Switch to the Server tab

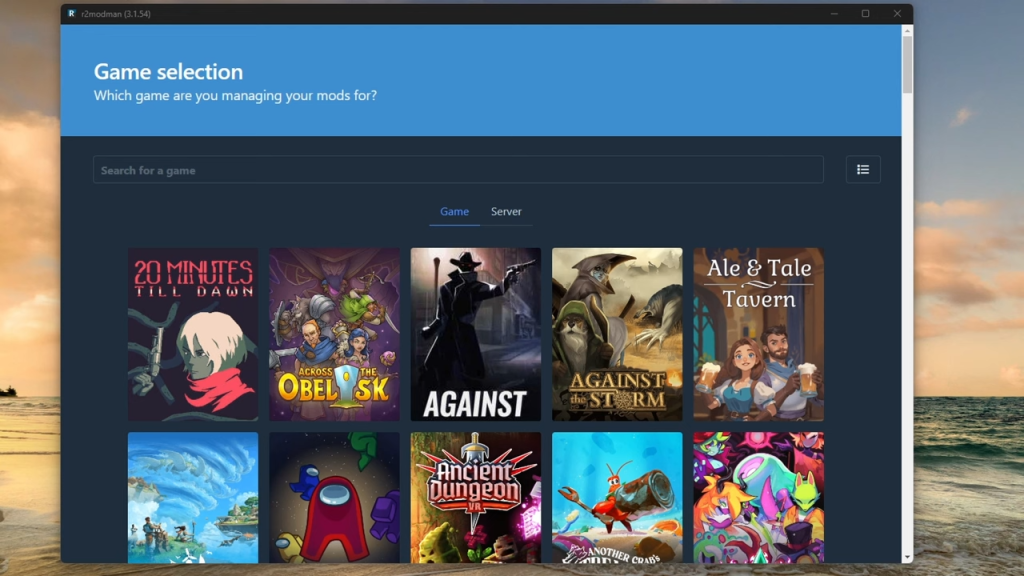506,212
